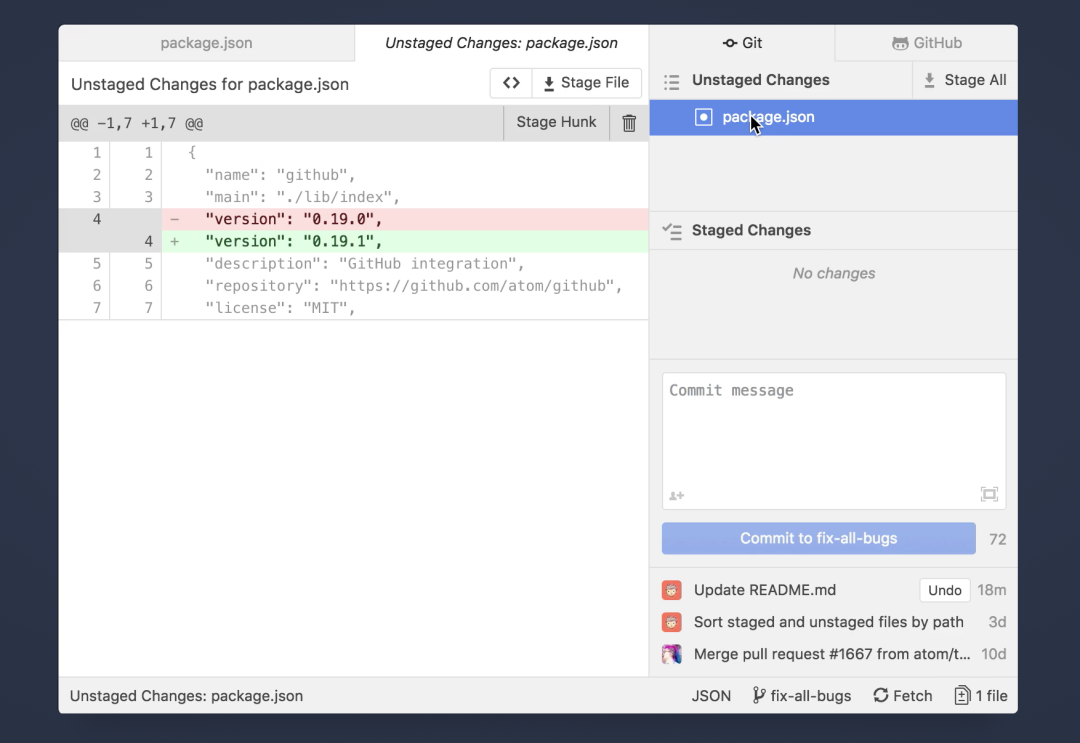The image size is (1080, 743).
Task: Undo the Update README.md commit
Action: [944, 590]
